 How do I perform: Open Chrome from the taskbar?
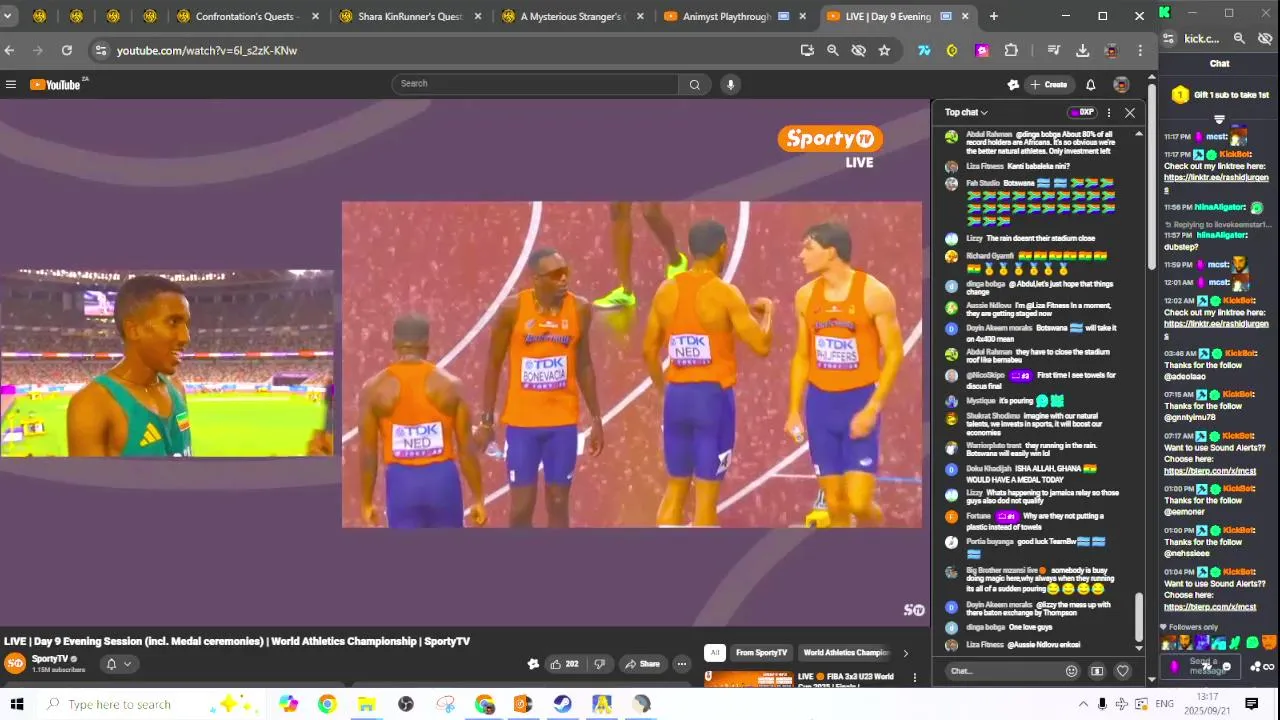[x=327, y=704]
